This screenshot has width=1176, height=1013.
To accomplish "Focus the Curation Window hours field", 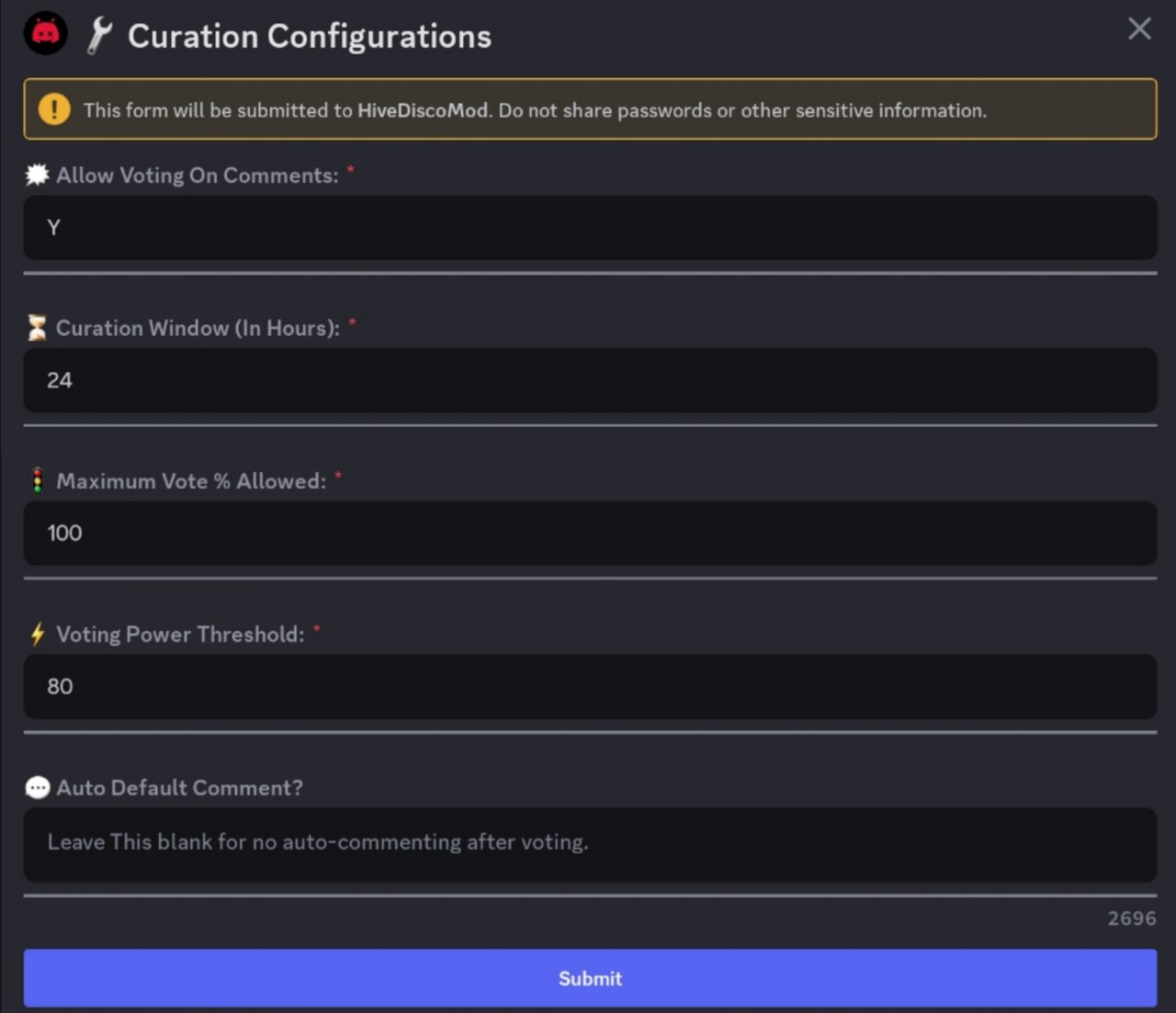I will coord(590,380).
